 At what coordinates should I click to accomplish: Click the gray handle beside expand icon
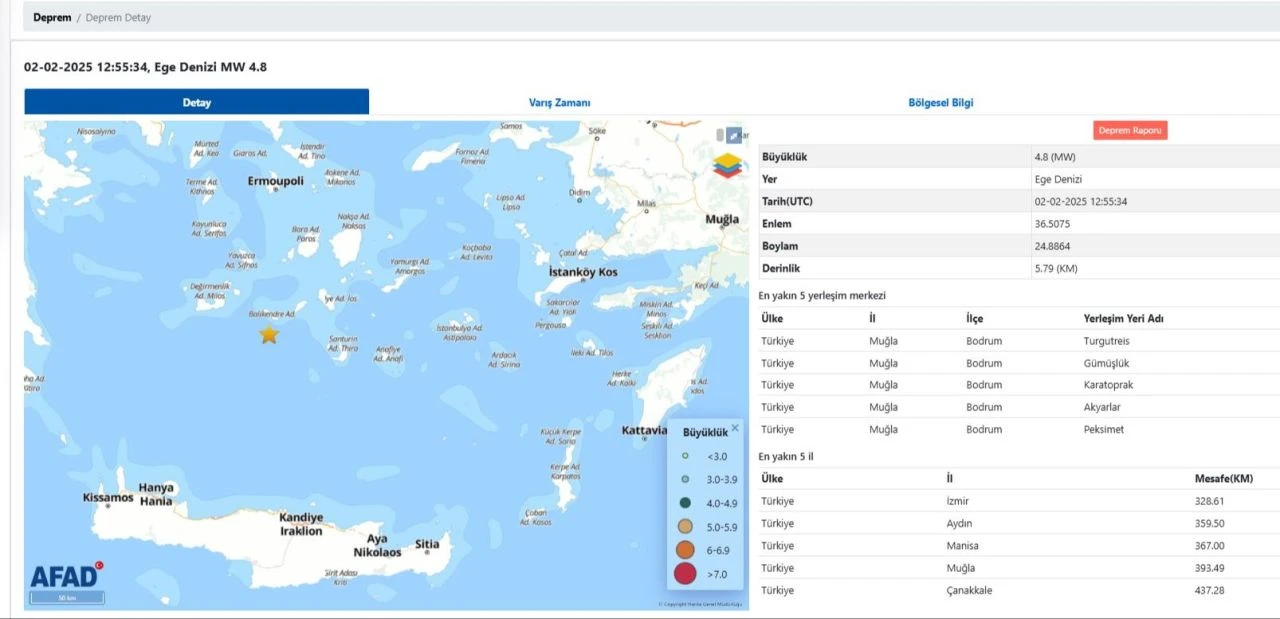pyautogui.click(x=719, y=135)
